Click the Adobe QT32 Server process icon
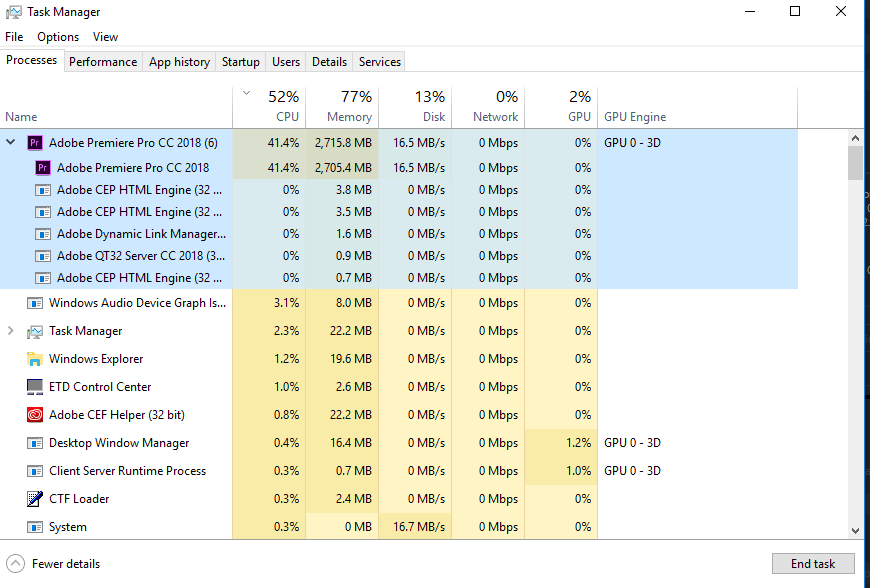Image resolution: width=870 pixels, height=588 pixels. (43, 256)
